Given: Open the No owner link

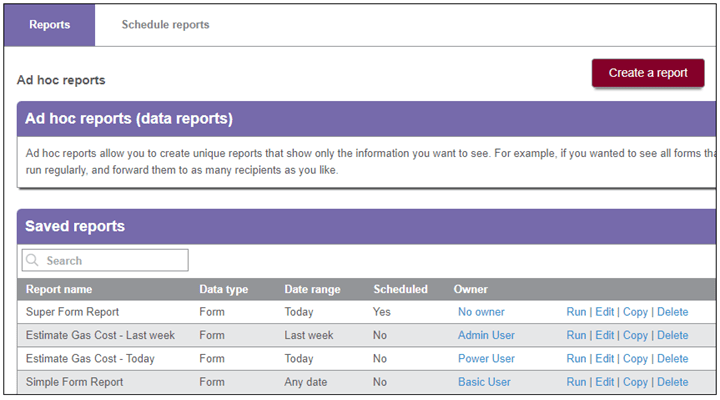Looking at the screenshot, I should pos(481,312).
